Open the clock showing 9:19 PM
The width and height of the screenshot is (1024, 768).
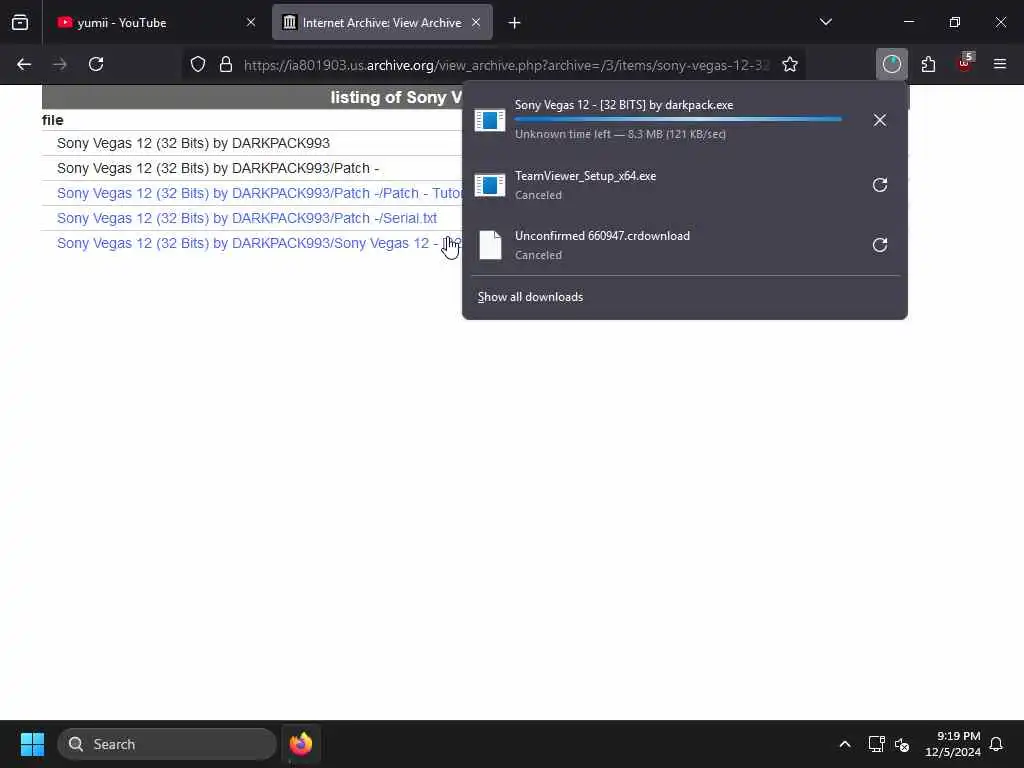coord(953,744)
